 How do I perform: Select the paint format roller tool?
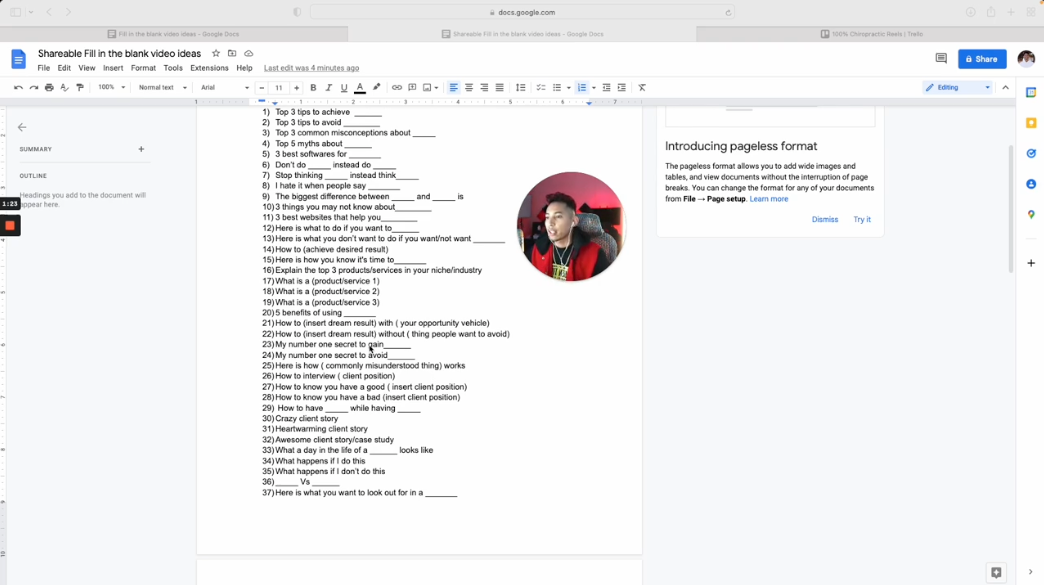pos(80,88)
